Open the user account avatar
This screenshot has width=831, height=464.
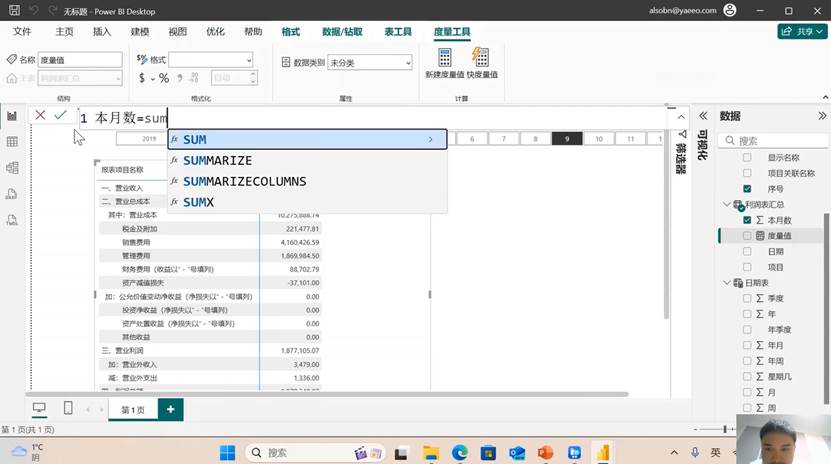tap(730, 10)
